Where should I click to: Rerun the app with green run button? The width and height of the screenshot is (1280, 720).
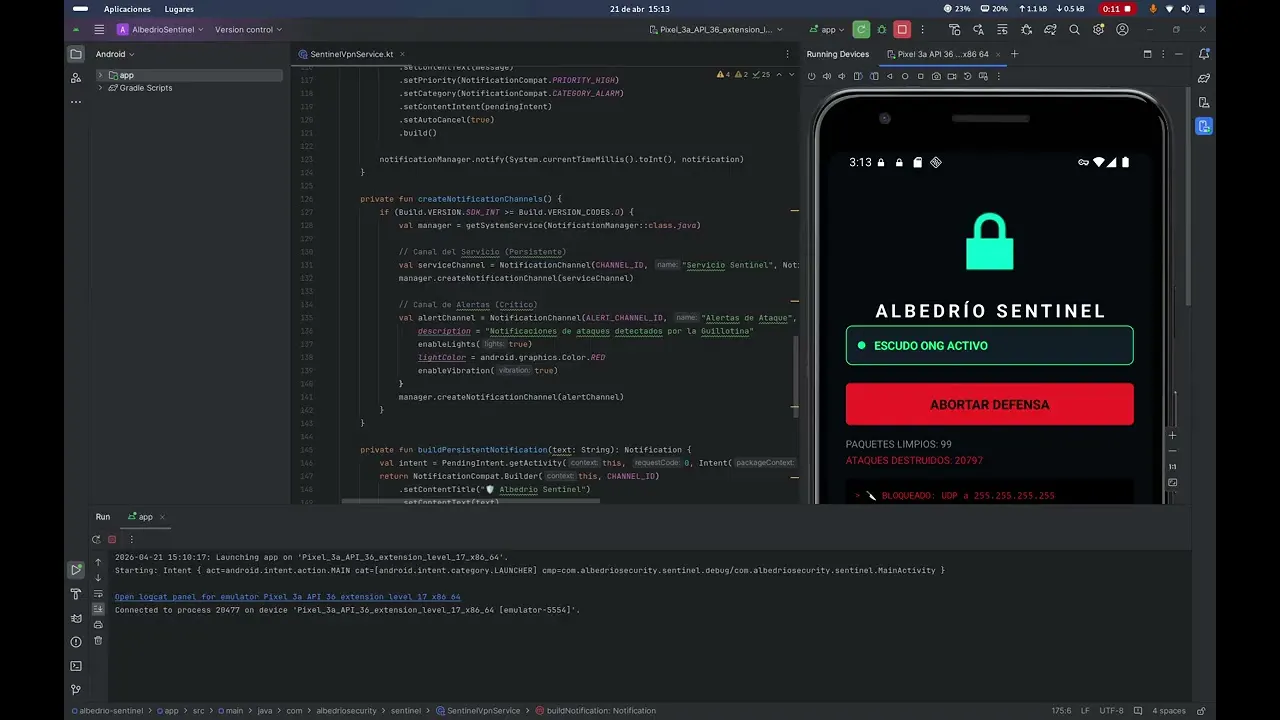(861, 30)
